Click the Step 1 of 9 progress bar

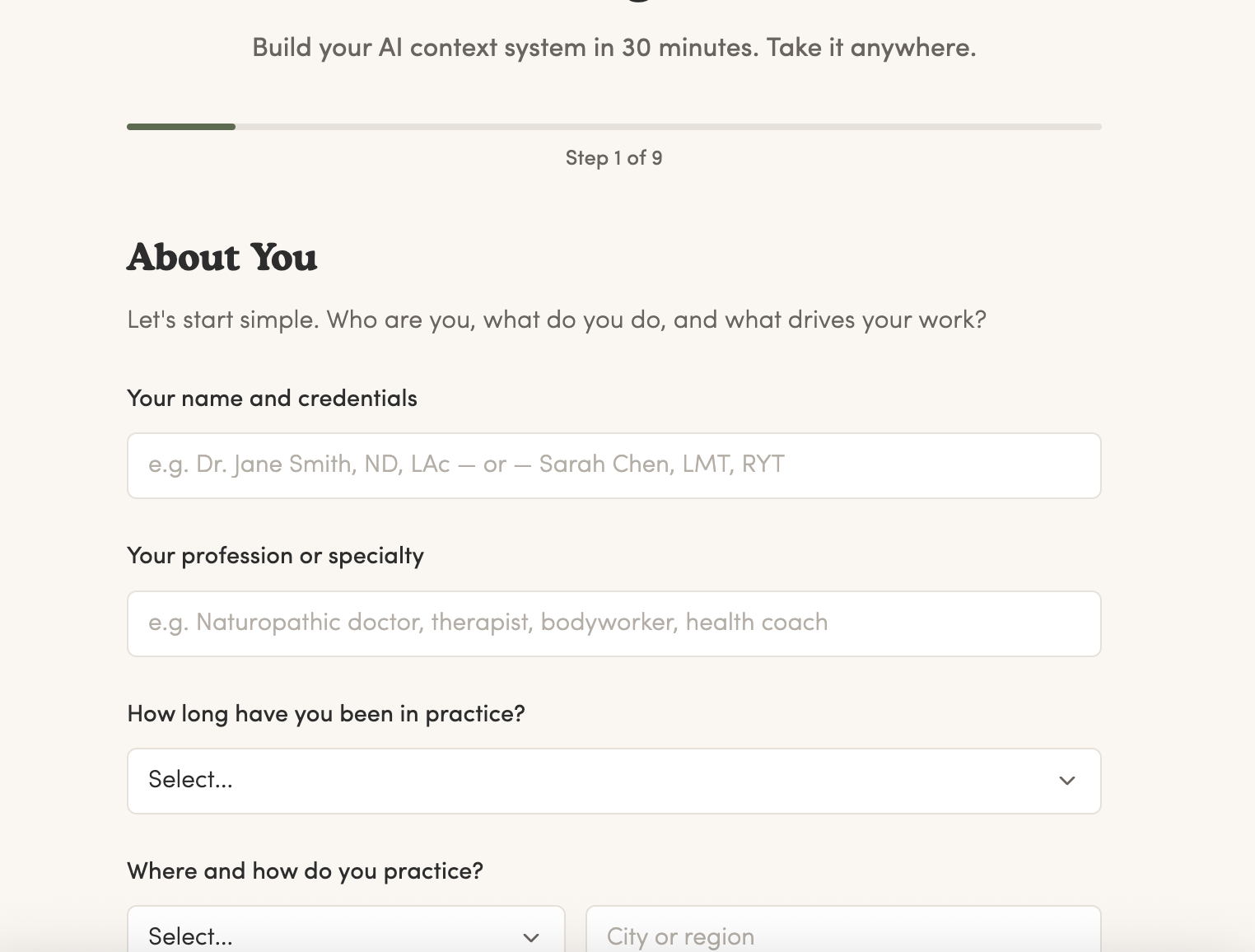tap(614, 126)
